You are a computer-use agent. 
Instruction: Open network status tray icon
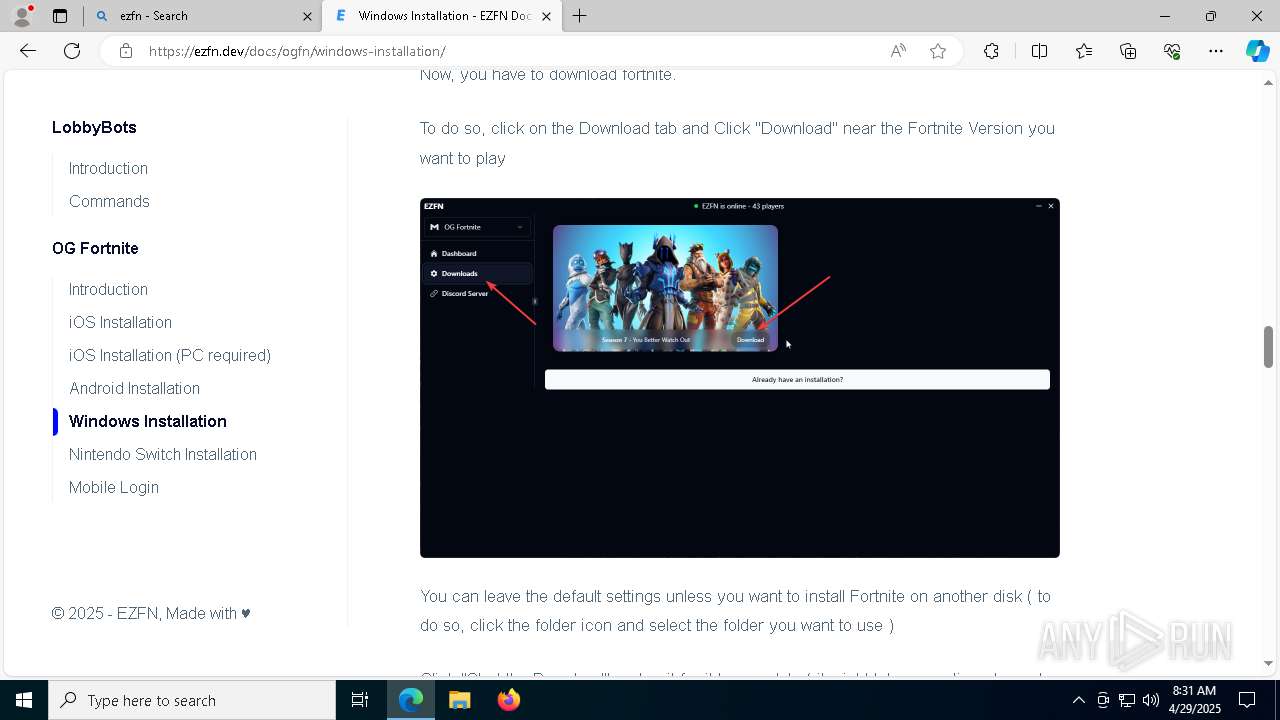[x=1127, y=700]
